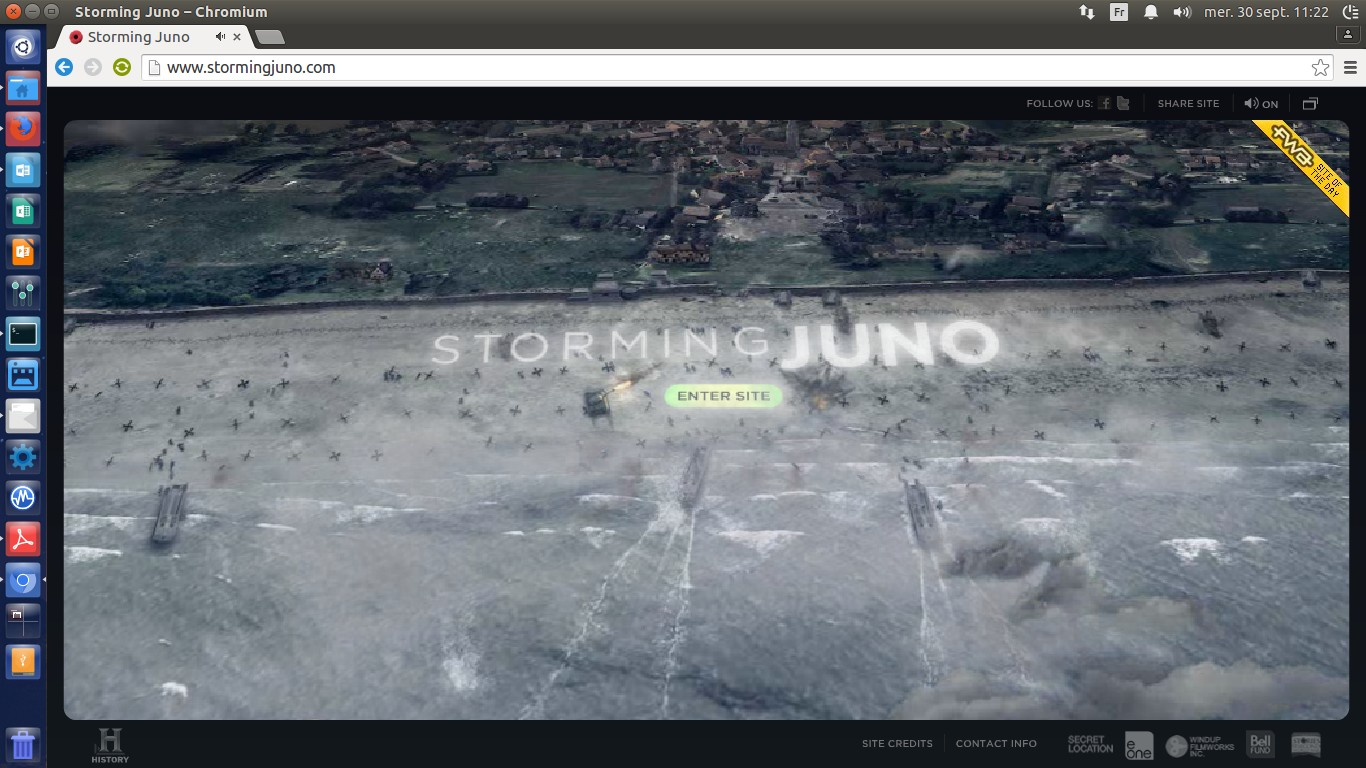
Task: Click the Chromium user profile icon
Action: [x=1348, y=34]
